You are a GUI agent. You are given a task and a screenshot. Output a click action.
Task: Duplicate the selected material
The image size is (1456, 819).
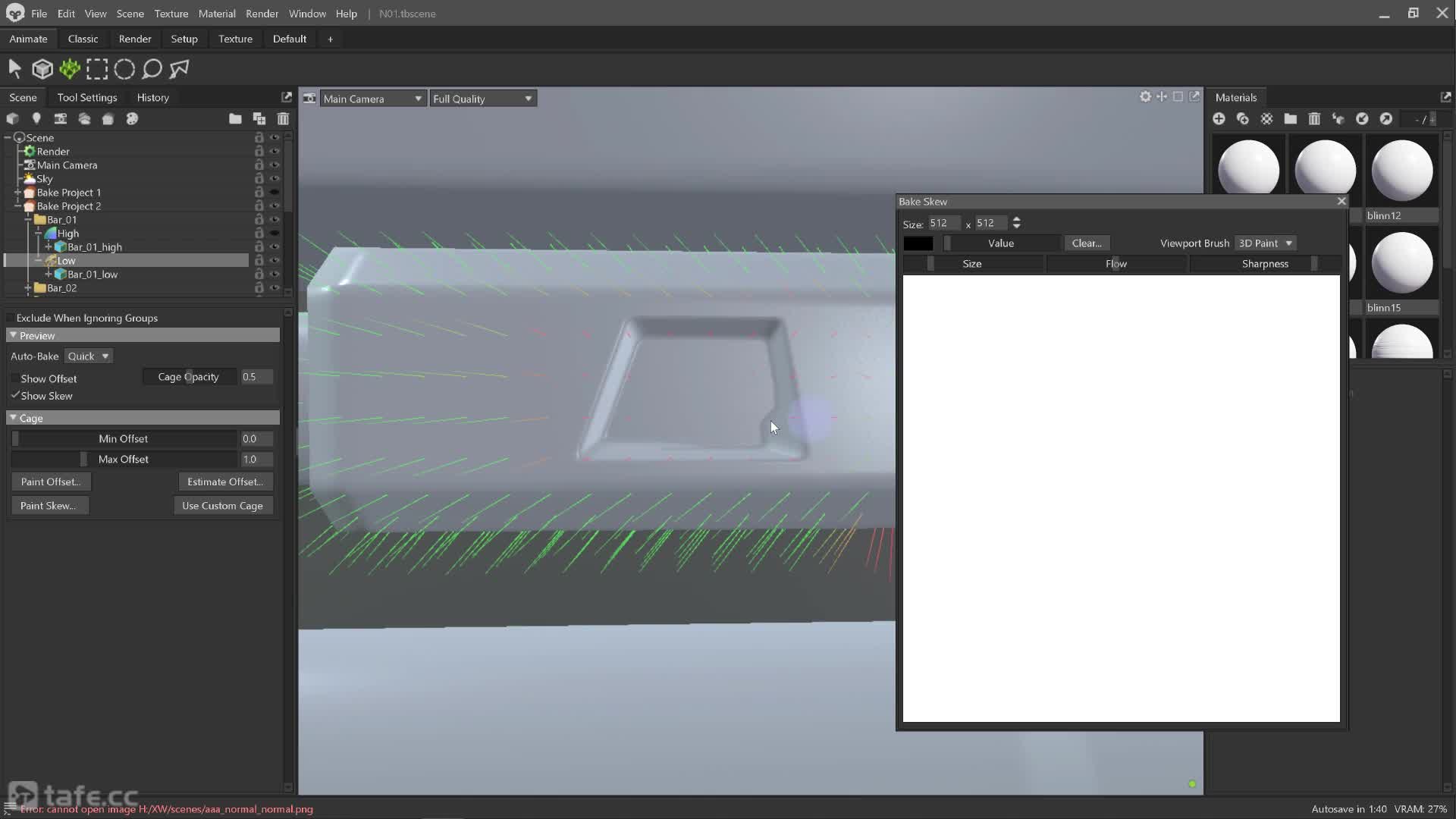click(x=1242, y=118)
